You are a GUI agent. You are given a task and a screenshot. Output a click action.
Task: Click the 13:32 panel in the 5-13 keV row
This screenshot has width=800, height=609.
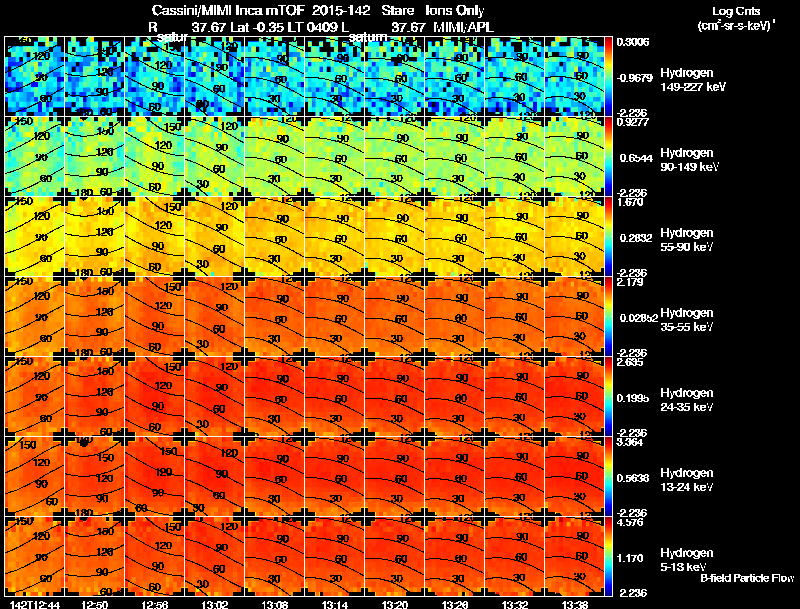[x=514, y=556]
